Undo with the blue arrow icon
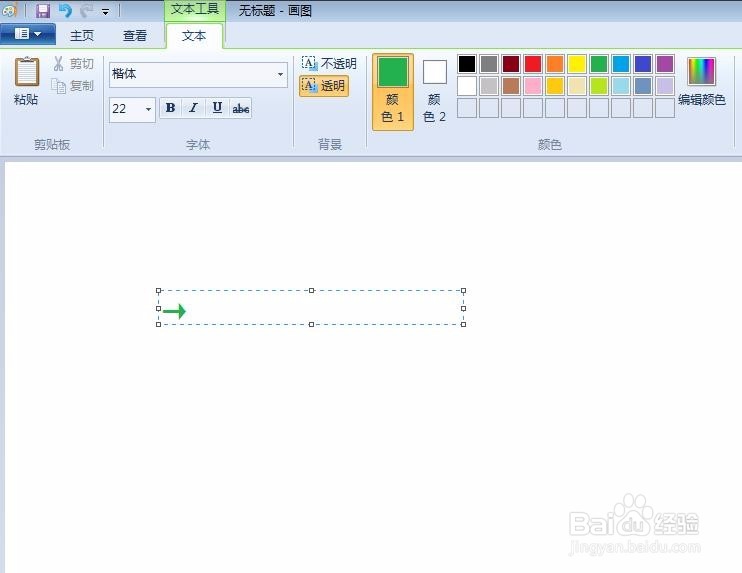 pyautogui.click(x=65, y=11)
